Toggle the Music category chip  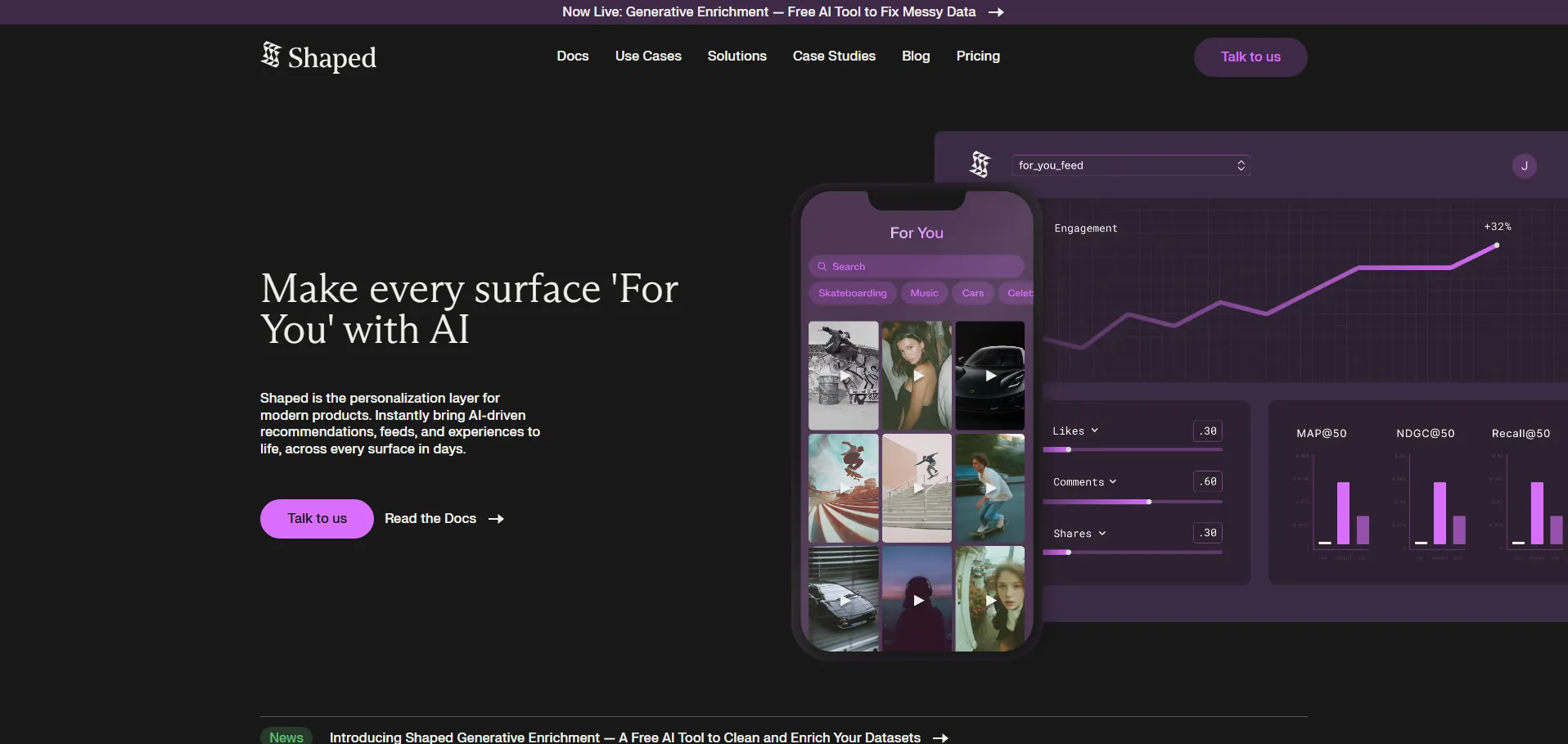(x=924, y=293)
